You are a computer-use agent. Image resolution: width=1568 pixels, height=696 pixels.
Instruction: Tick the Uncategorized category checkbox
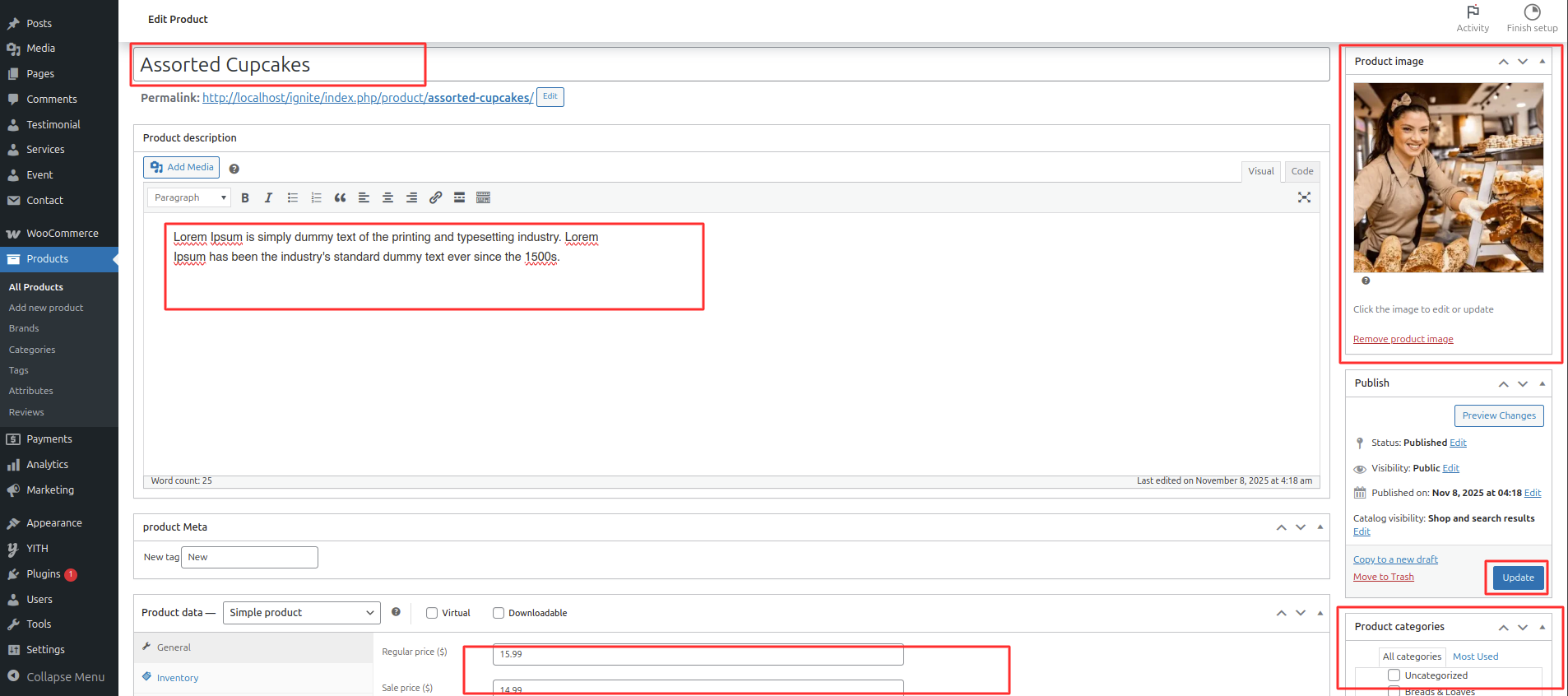pos(1394,675)
